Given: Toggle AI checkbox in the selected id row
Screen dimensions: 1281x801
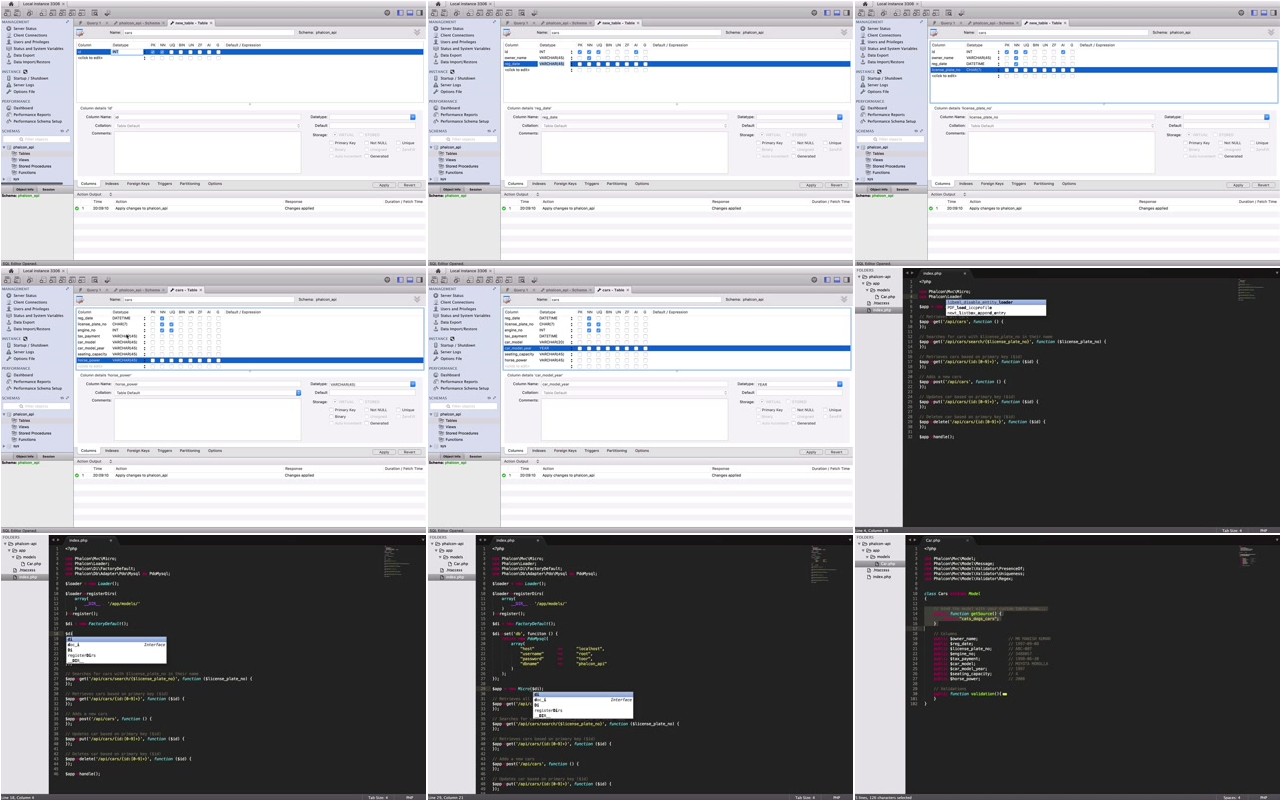Looking at the screenshot, I should tap(209, 52).
